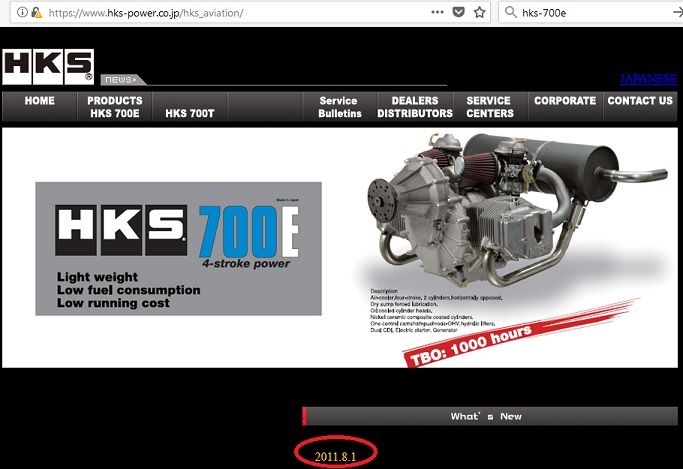
Task: Open SERVICE CENTERS page
Action: [x=490, y=107]
